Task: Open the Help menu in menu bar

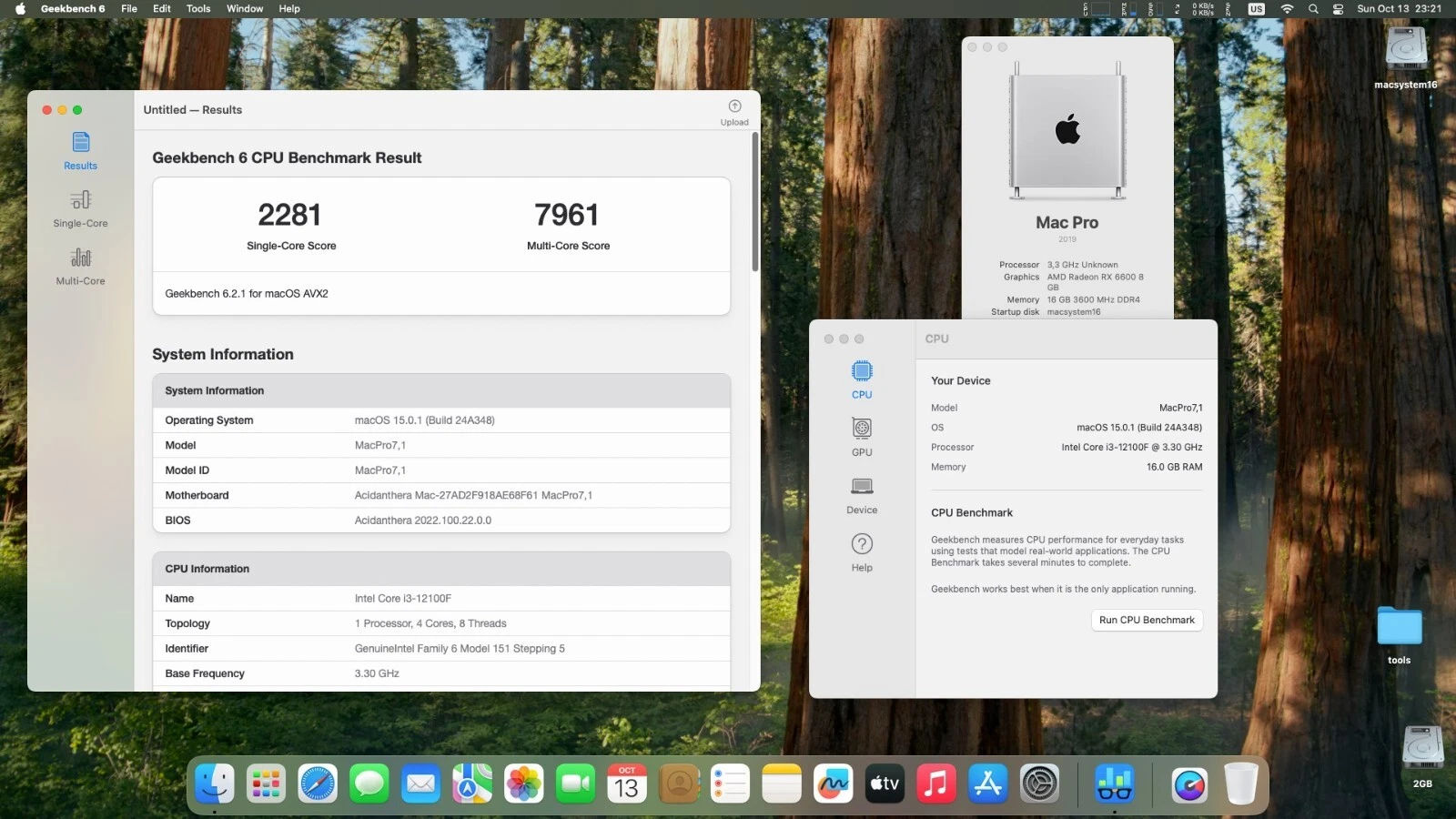Action: (289, 9)
